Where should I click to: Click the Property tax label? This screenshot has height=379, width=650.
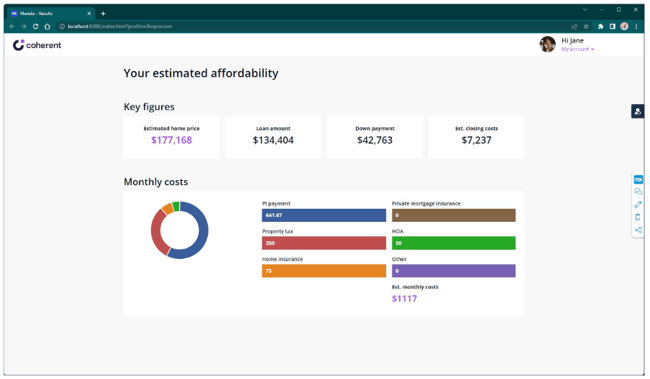tap(277, 231)
